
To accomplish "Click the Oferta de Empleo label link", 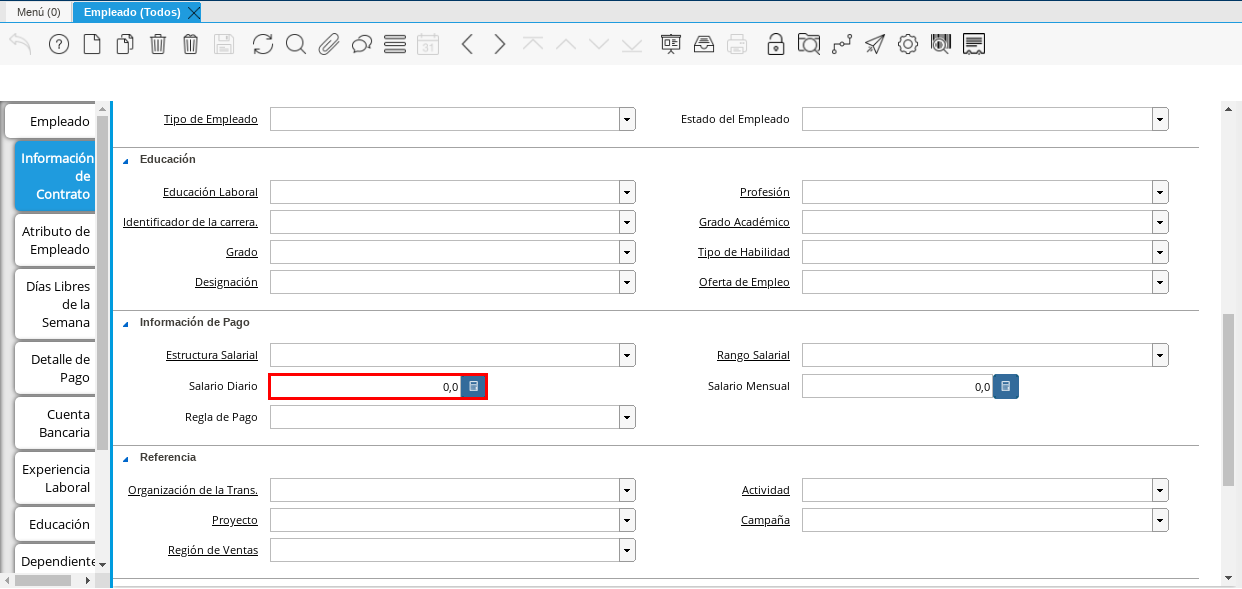I will coord(744,282).
